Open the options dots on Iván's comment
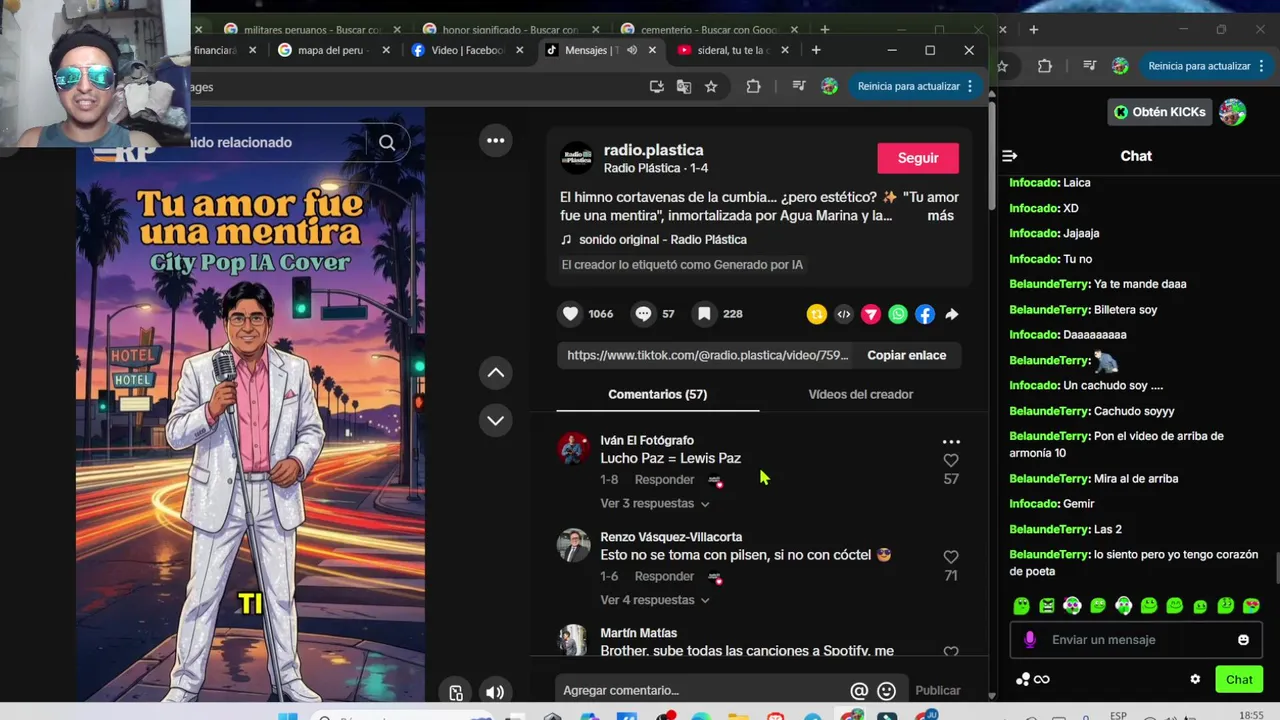Image resolution: width=1280 pixels, height=720 pixels. (x=951, y=441)
